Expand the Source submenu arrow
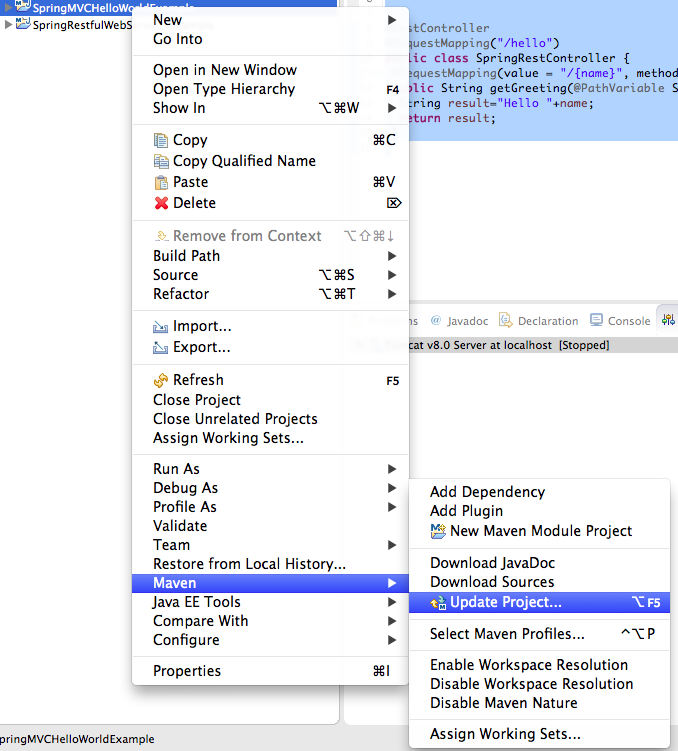678x751 pixels. click(x=392, y=275)
